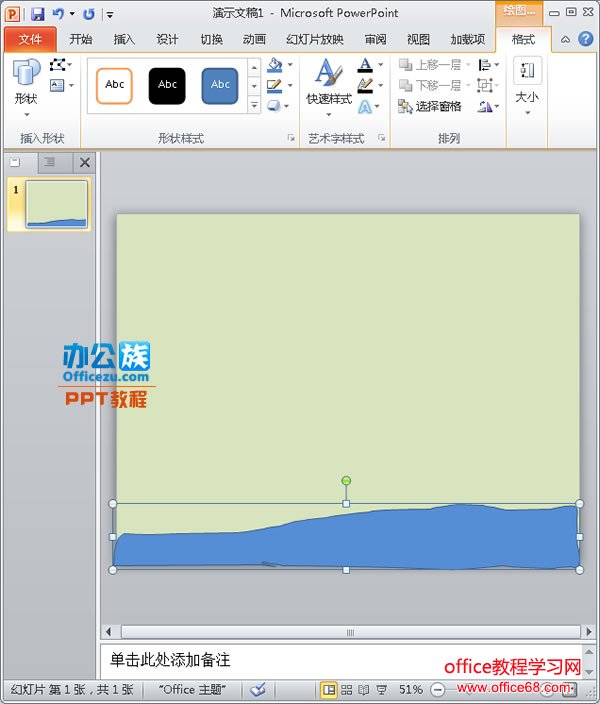Click the Text Outline icon
The image size is (600, 704).
click(x=365, y=85)
